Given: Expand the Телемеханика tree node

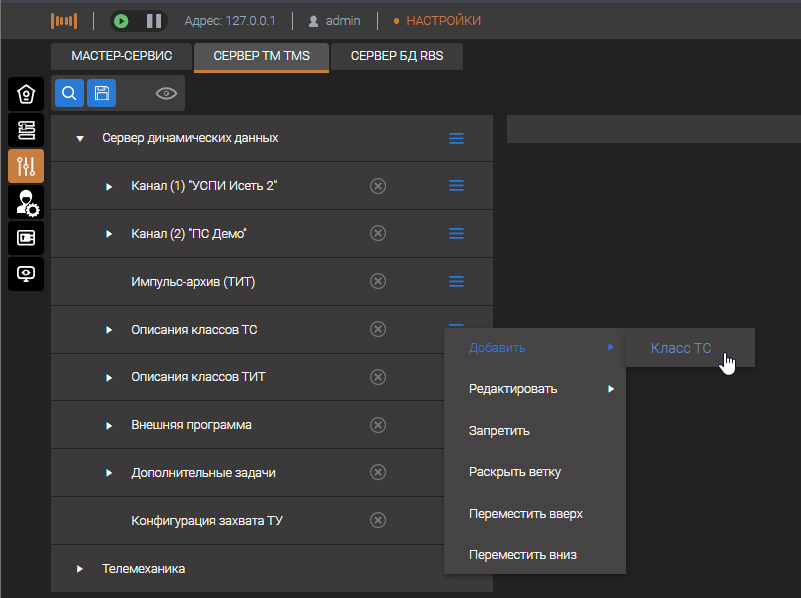Looking at the screenshot, I should [x=80, y=569].
